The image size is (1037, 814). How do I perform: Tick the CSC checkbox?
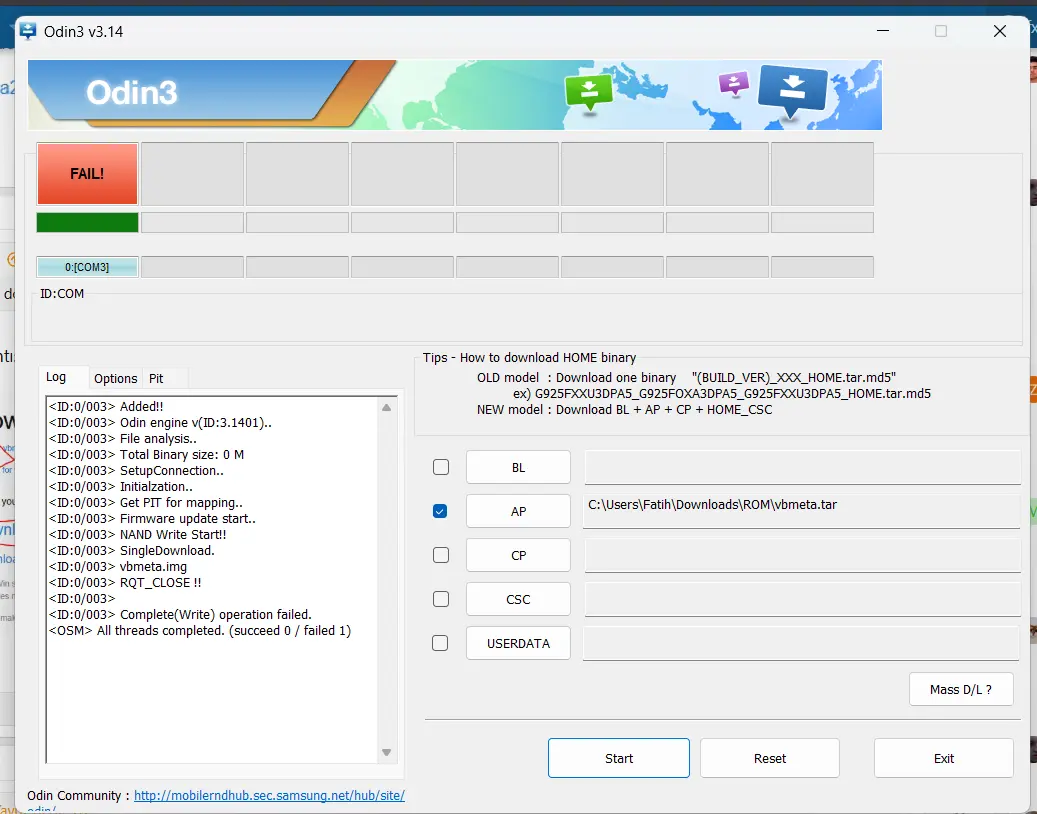click(440, 599)
